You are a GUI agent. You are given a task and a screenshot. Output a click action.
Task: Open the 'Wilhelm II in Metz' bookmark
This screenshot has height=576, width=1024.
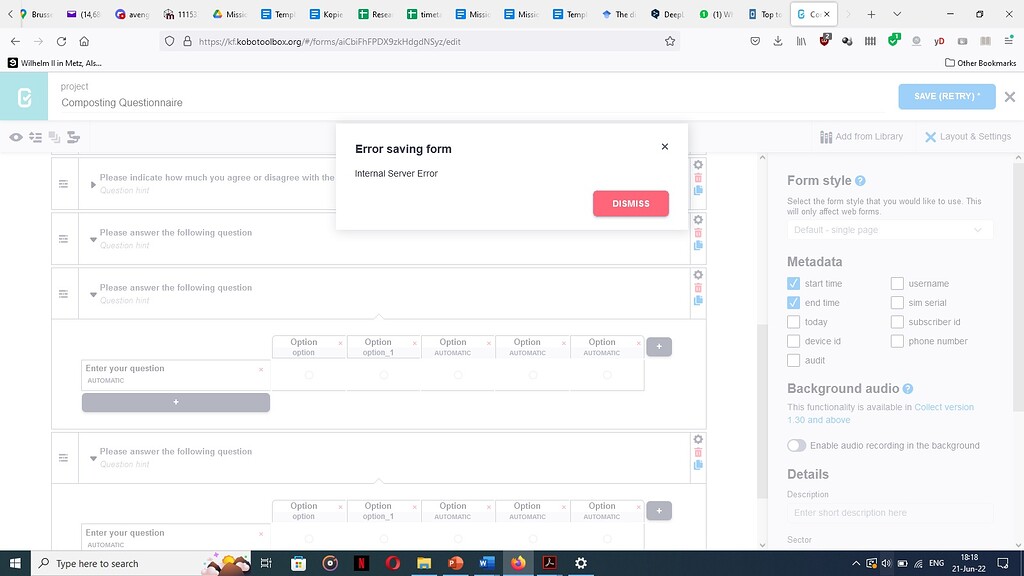pos(55,63)
